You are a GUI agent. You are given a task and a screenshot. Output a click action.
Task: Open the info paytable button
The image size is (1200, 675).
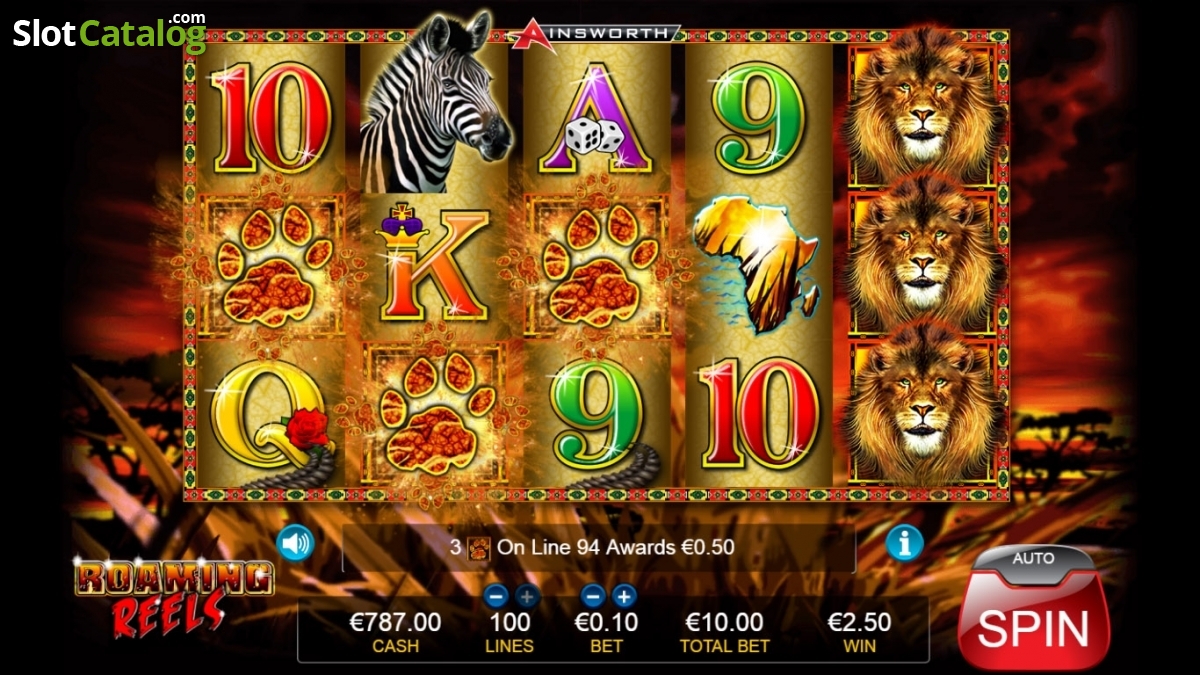(x=904, y=543)
